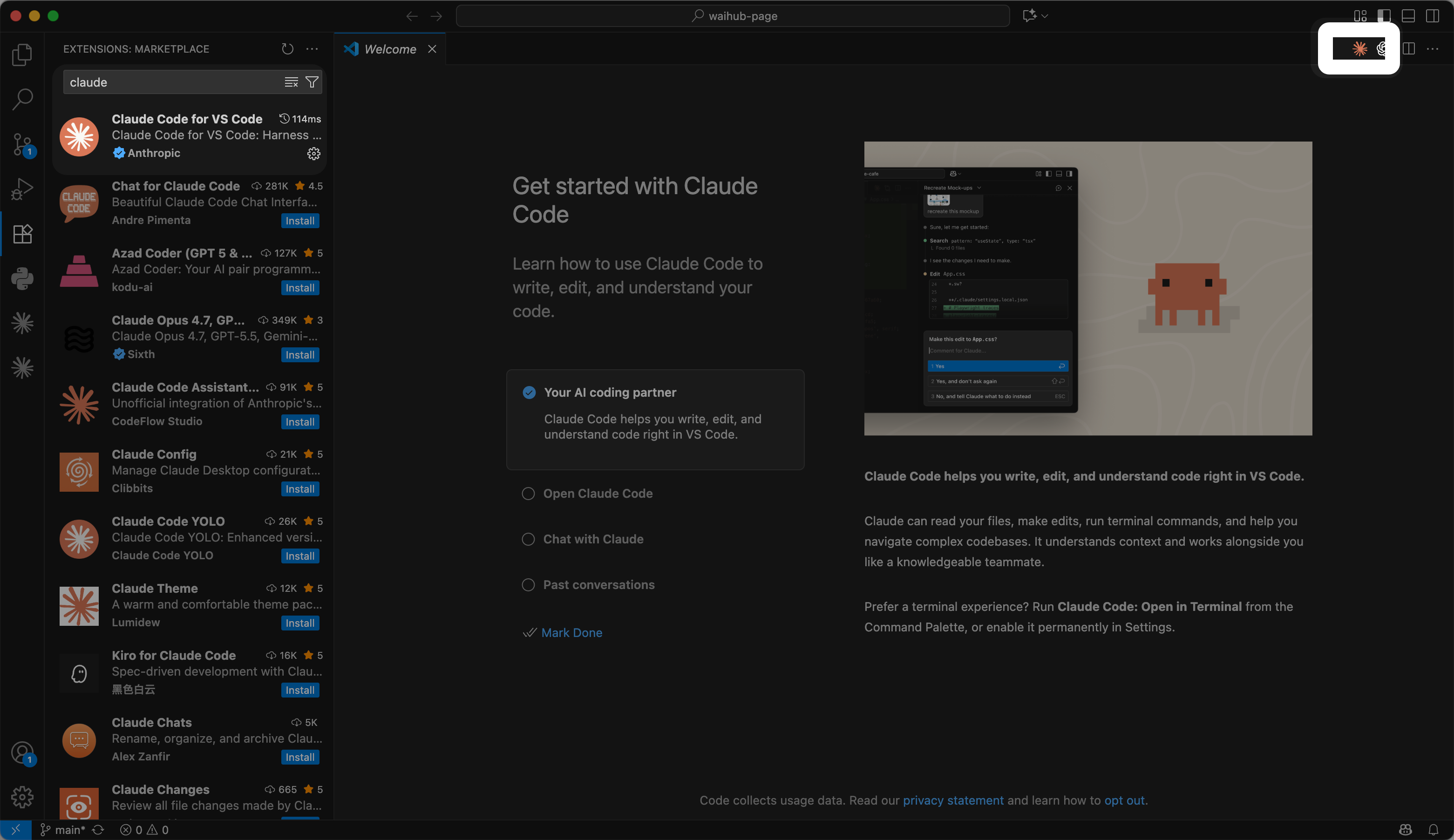The width and height of the screenshot is (1454, 840).
Task: Refresh the Extensions Marketplace list
Action: [287, 49]
